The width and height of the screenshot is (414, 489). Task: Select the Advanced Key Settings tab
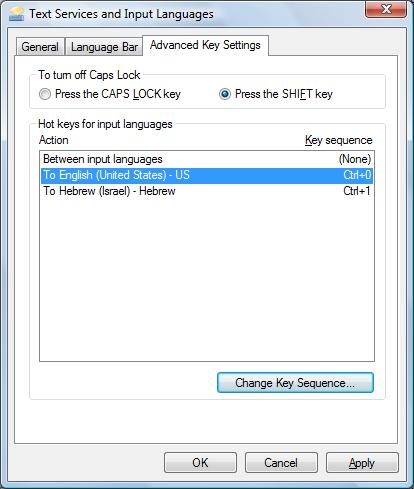205,45
